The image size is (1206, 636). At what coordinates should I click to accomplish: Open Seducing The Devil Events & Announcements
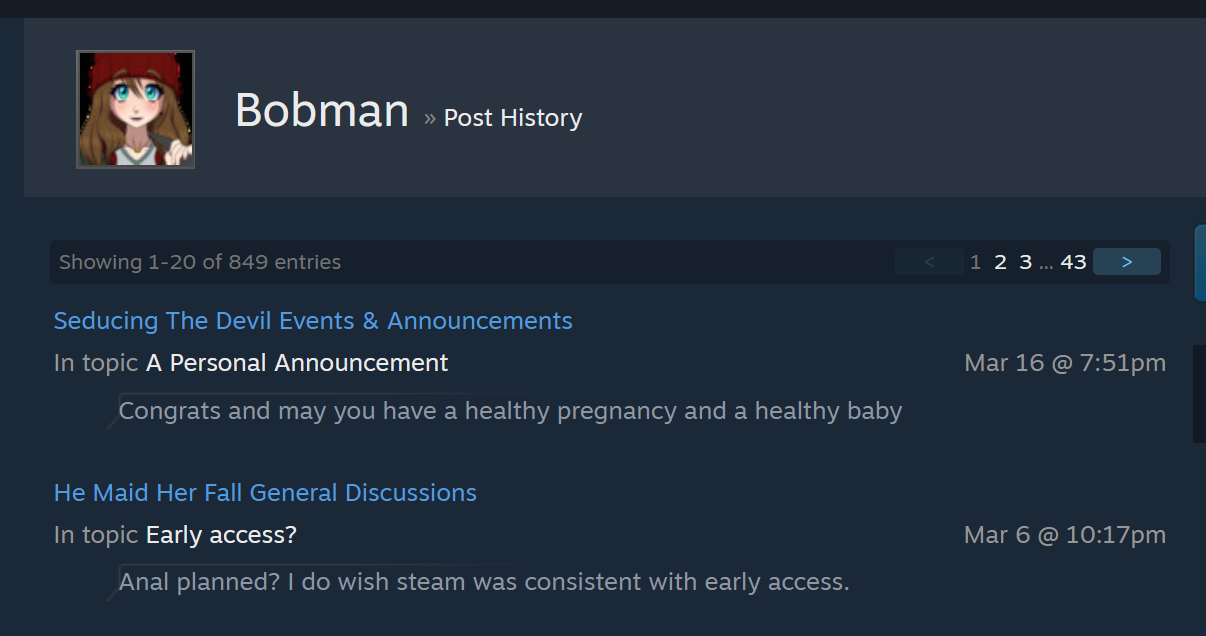tap(313, 321)
